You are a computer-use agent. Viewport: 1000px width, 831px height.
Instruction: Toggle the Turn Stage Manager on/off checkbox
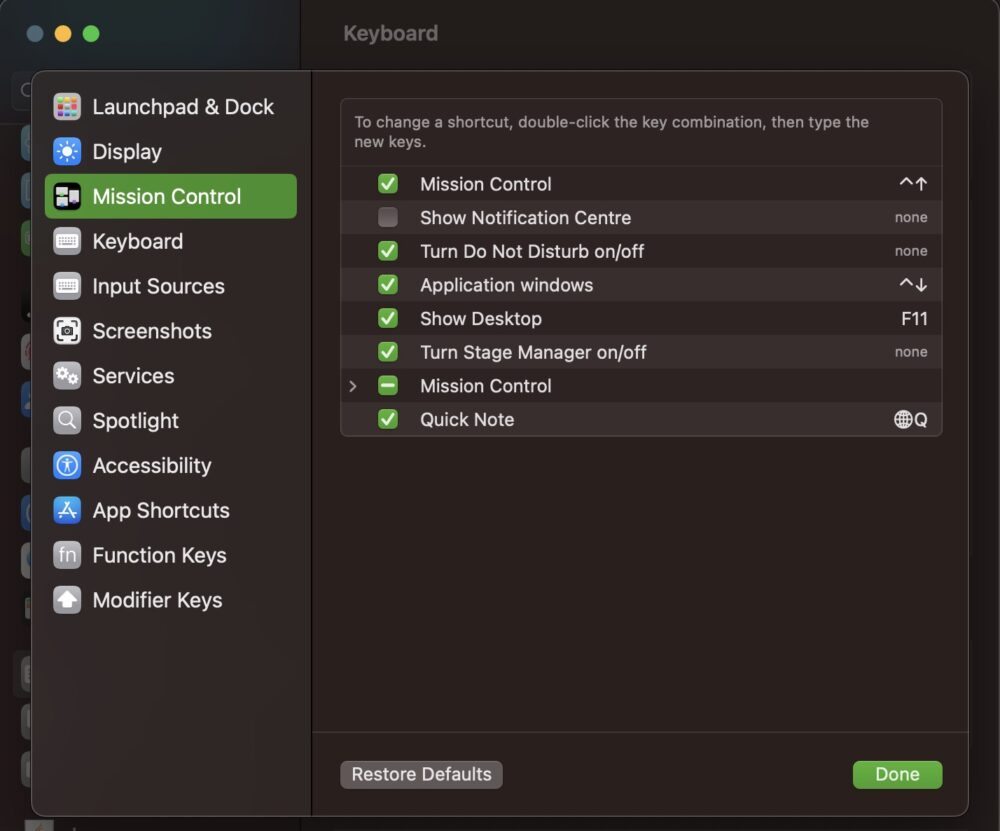388,352
